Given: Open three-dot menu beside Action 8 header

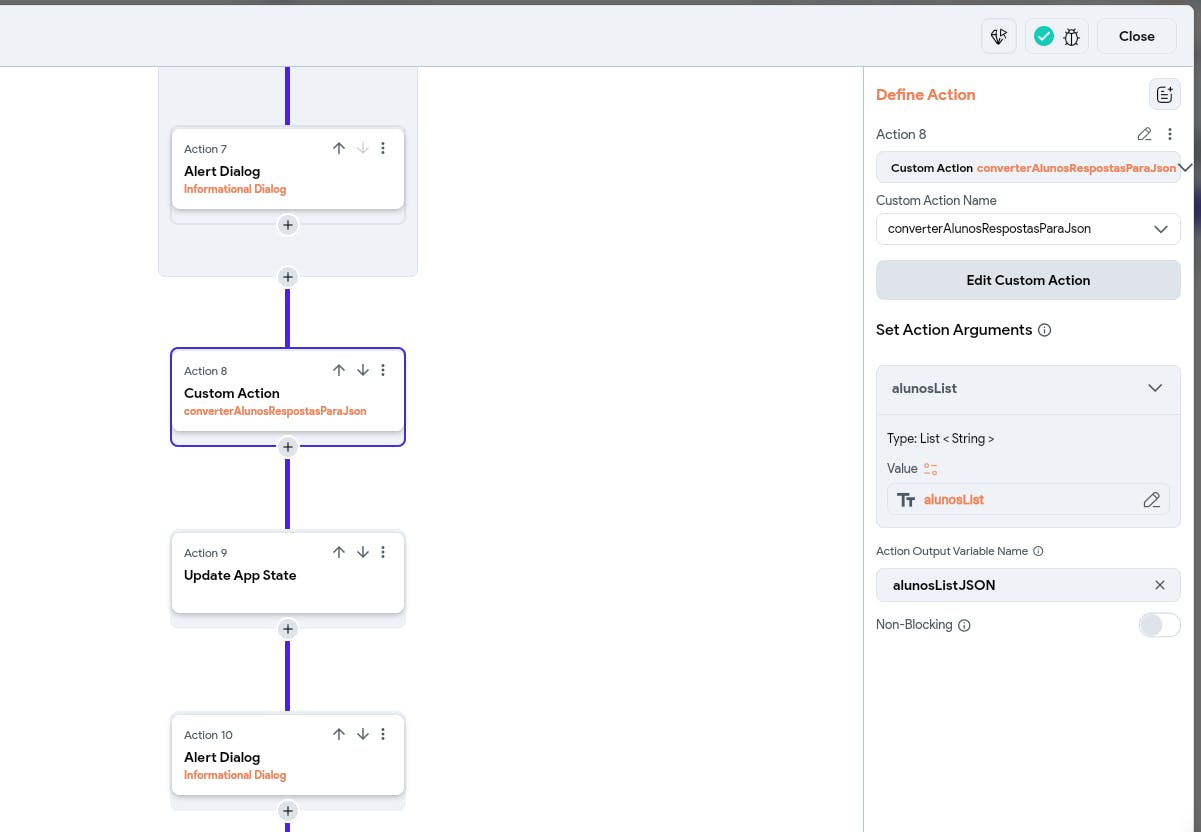Looking at the screenshot, I should (x=1170, y=134).
